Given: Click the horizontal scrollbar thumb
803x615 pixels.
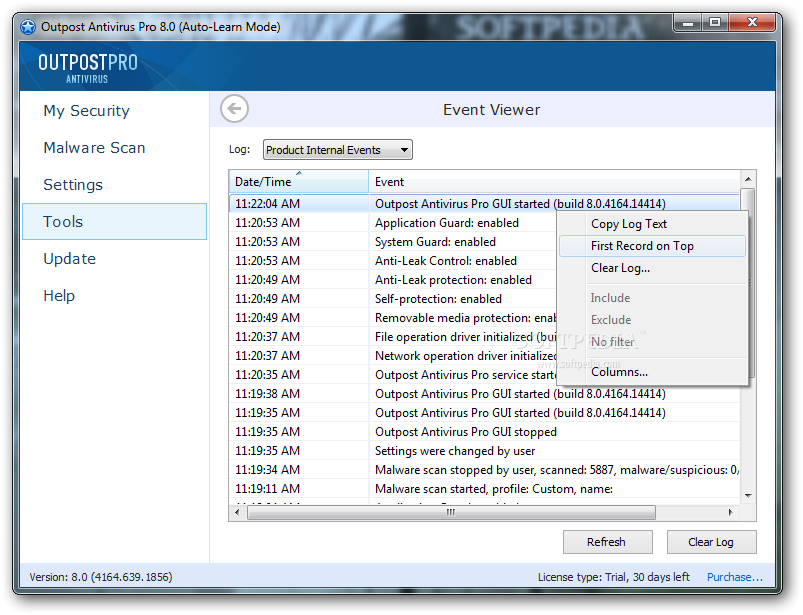Looking at the screenshot, I should (x=451, y=512).
